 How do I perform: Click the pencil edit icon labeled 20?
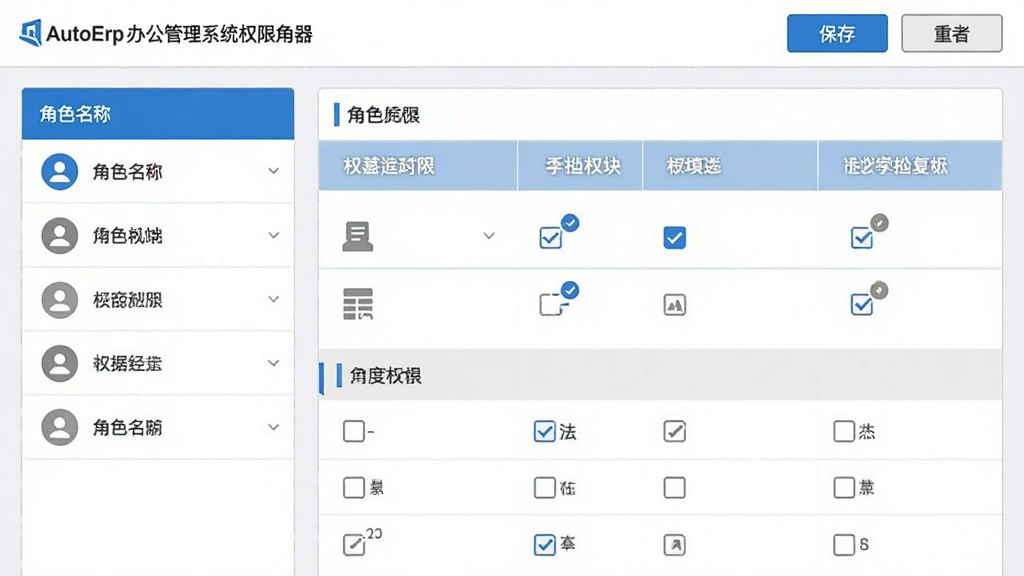pos(354,545)
